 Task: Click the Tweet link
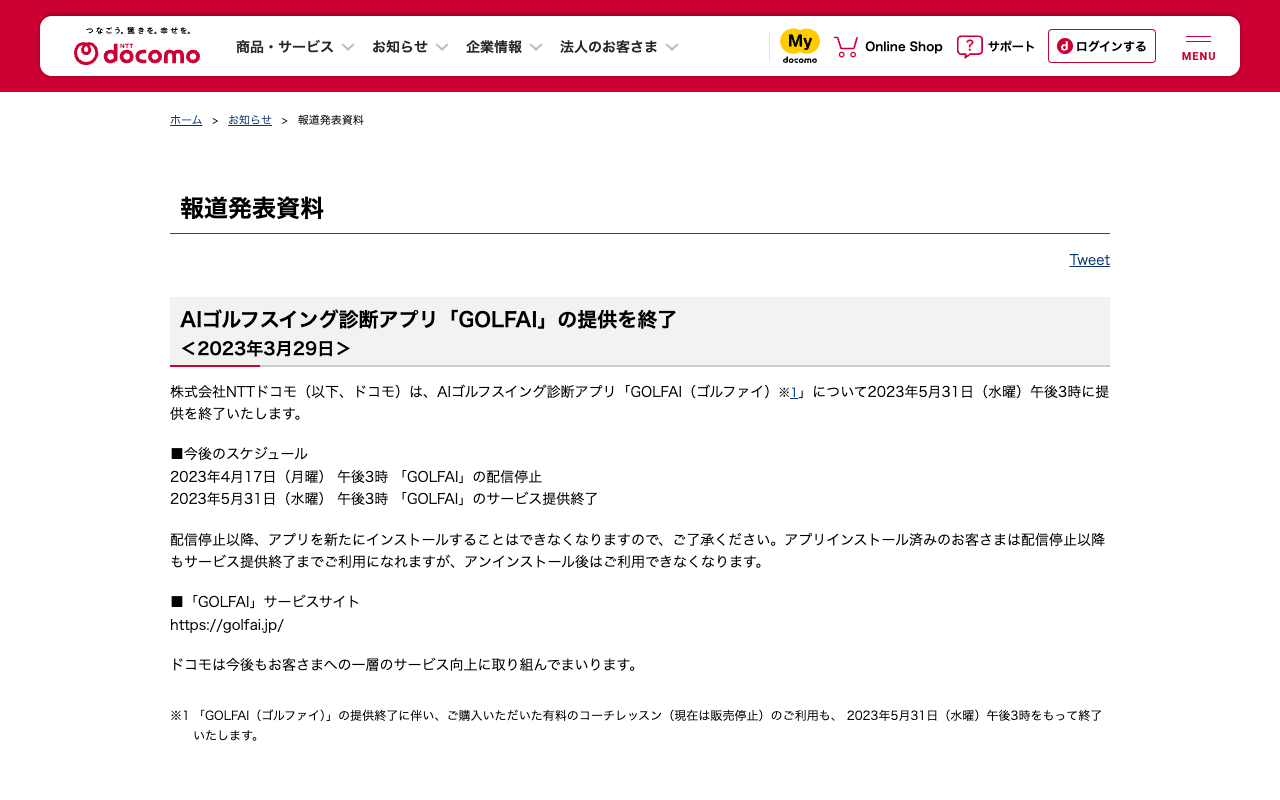pos(1089,260)
